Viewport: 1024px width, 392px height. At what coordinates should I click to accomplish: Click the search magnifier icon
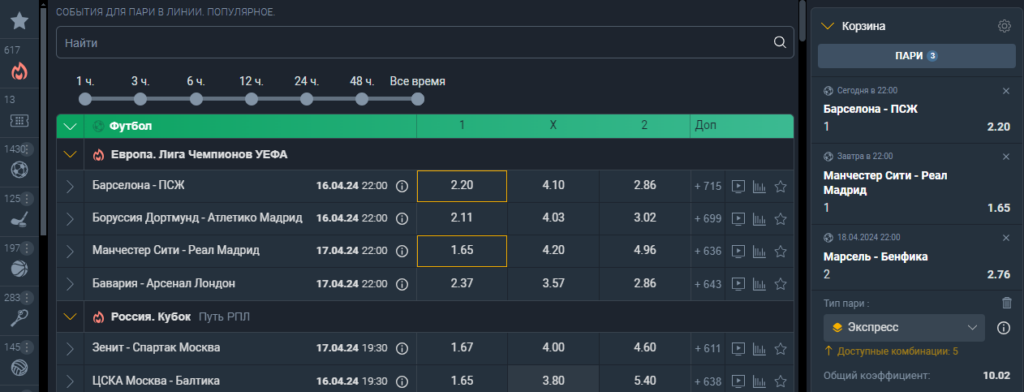tap(779, 42)
